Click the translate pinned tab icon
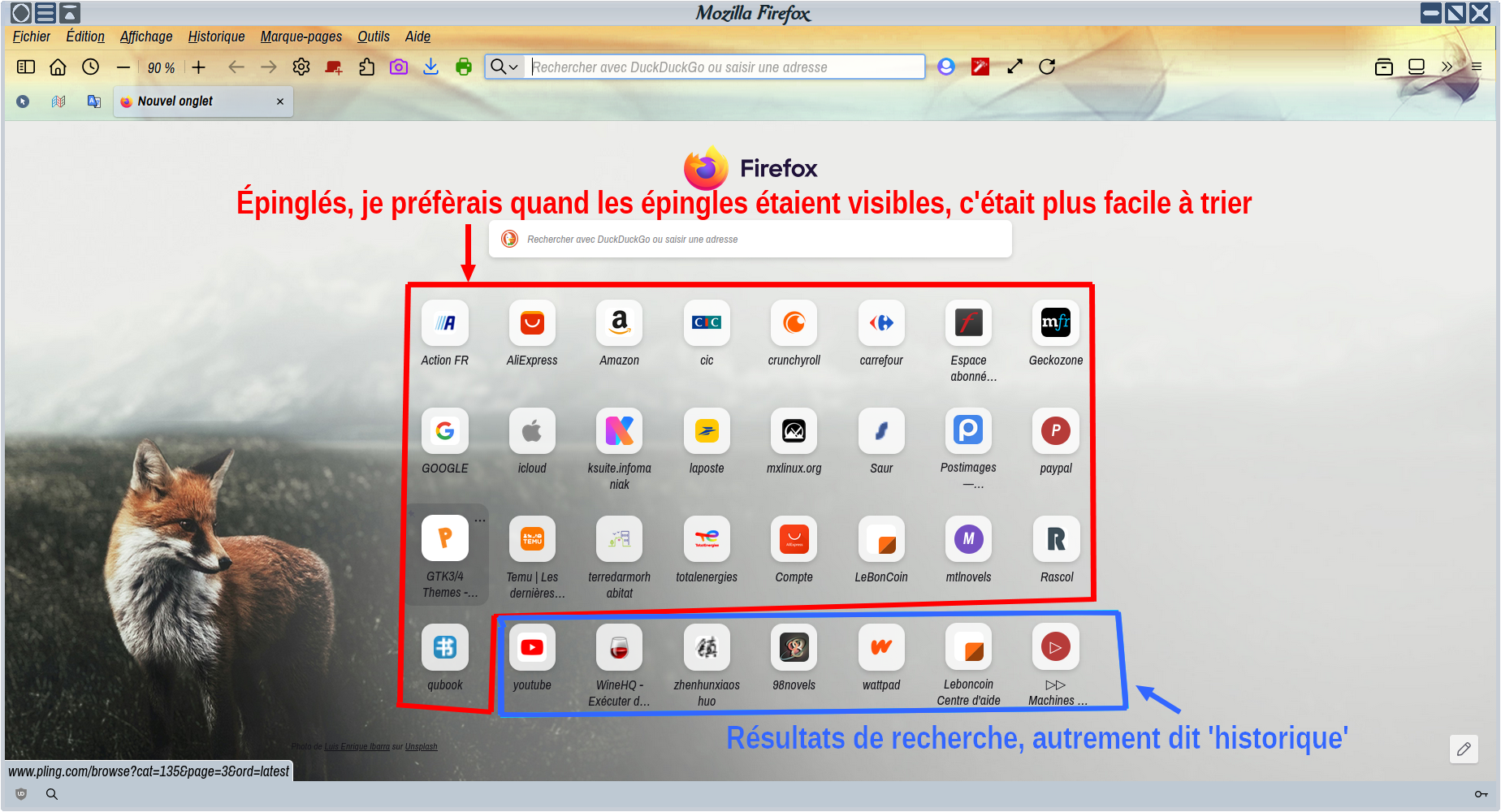The height and width of the screenshot is (812, 1501). pos(94,101)
